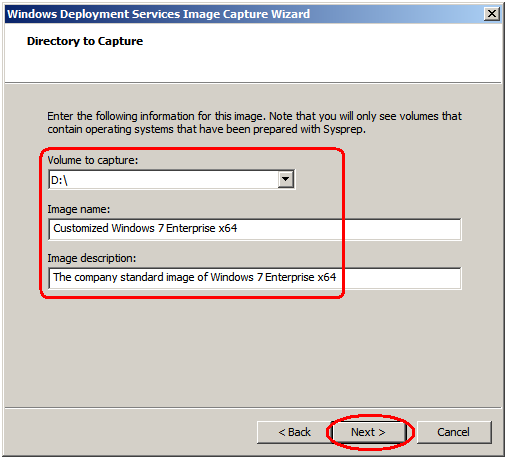Image resolution: width=507 pixels, height=459 pixels.
Task: Click the 'D:\' text in volume selector
Action: [x=59, y=180]
